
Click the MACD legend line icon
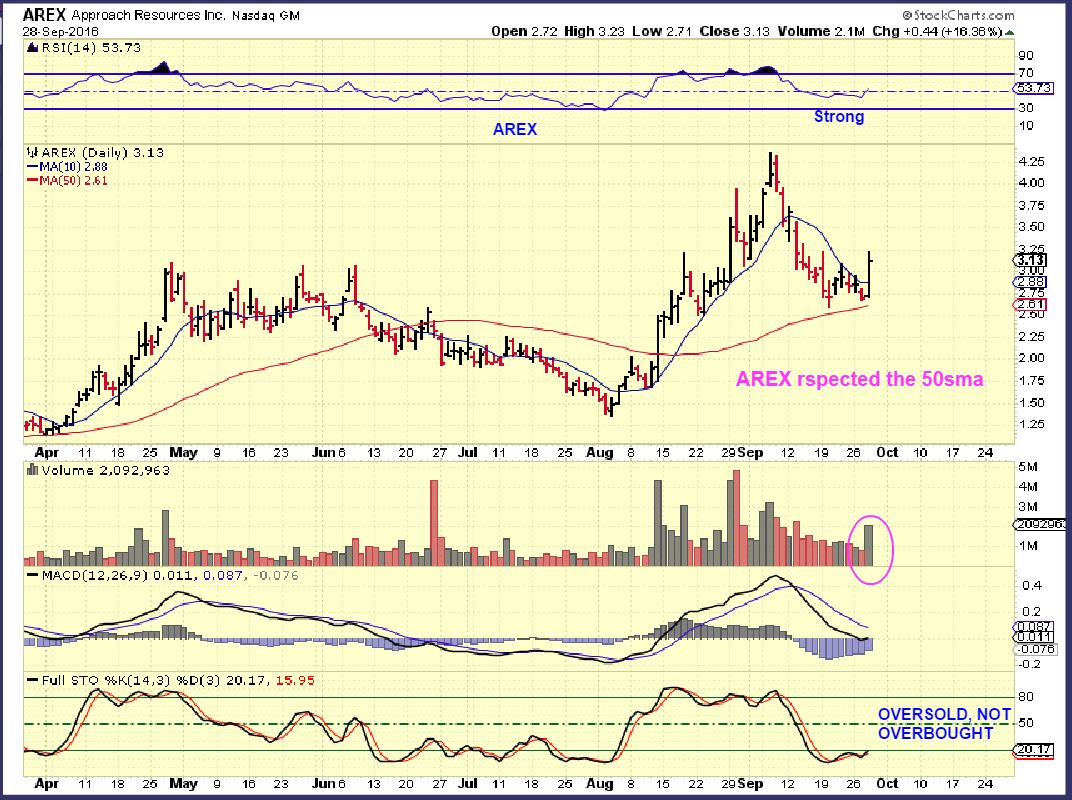pos(32,576)
